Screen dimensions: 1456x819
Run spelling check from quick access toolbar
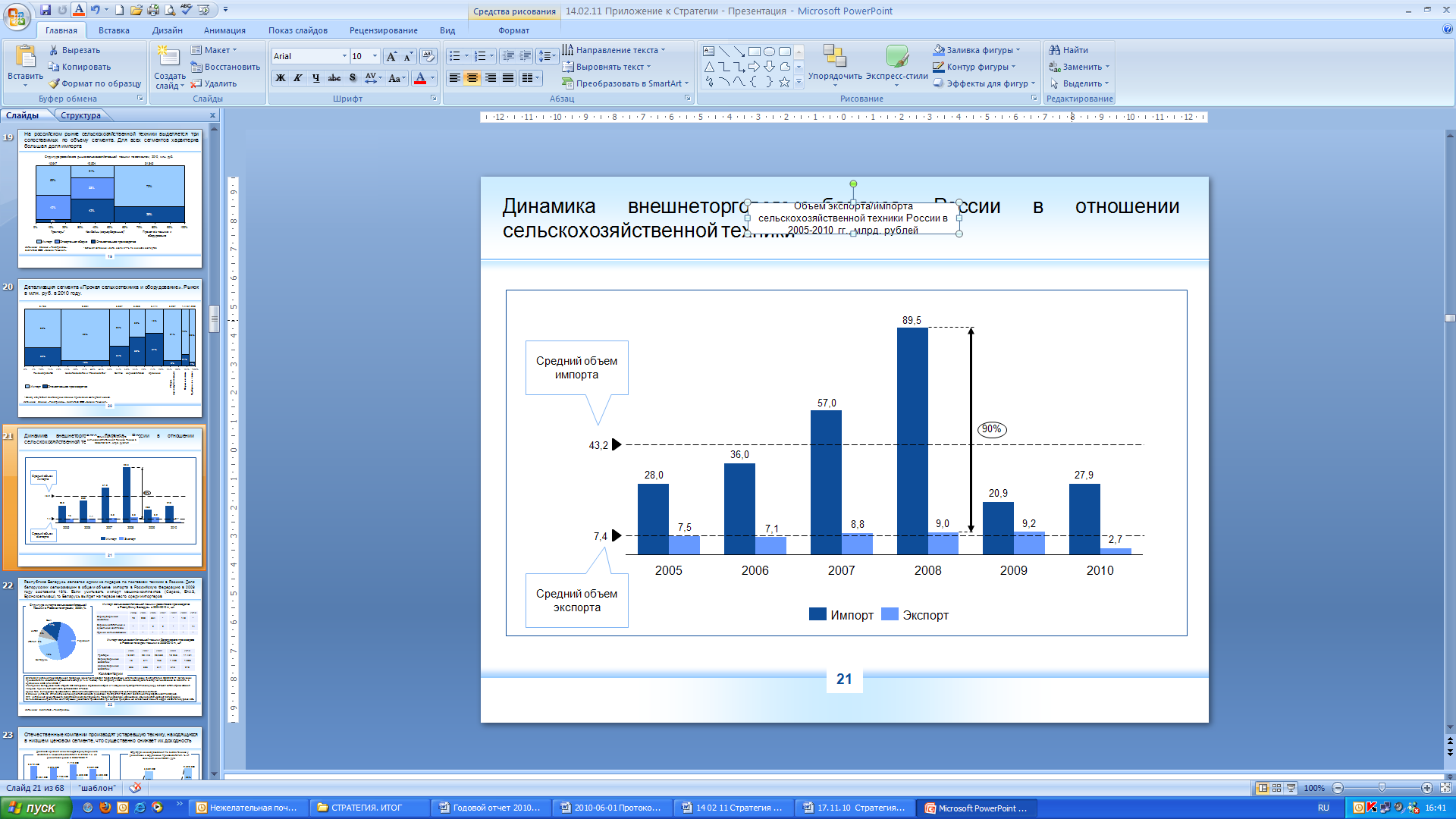[x=187, y=10]
